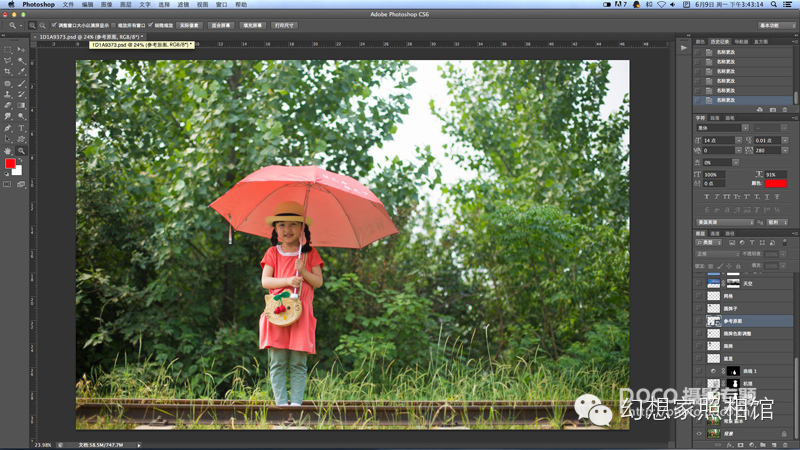Create new snapshot in History panel
The height and width of the screenshot is (450, 800).
(x=773, y=110)
